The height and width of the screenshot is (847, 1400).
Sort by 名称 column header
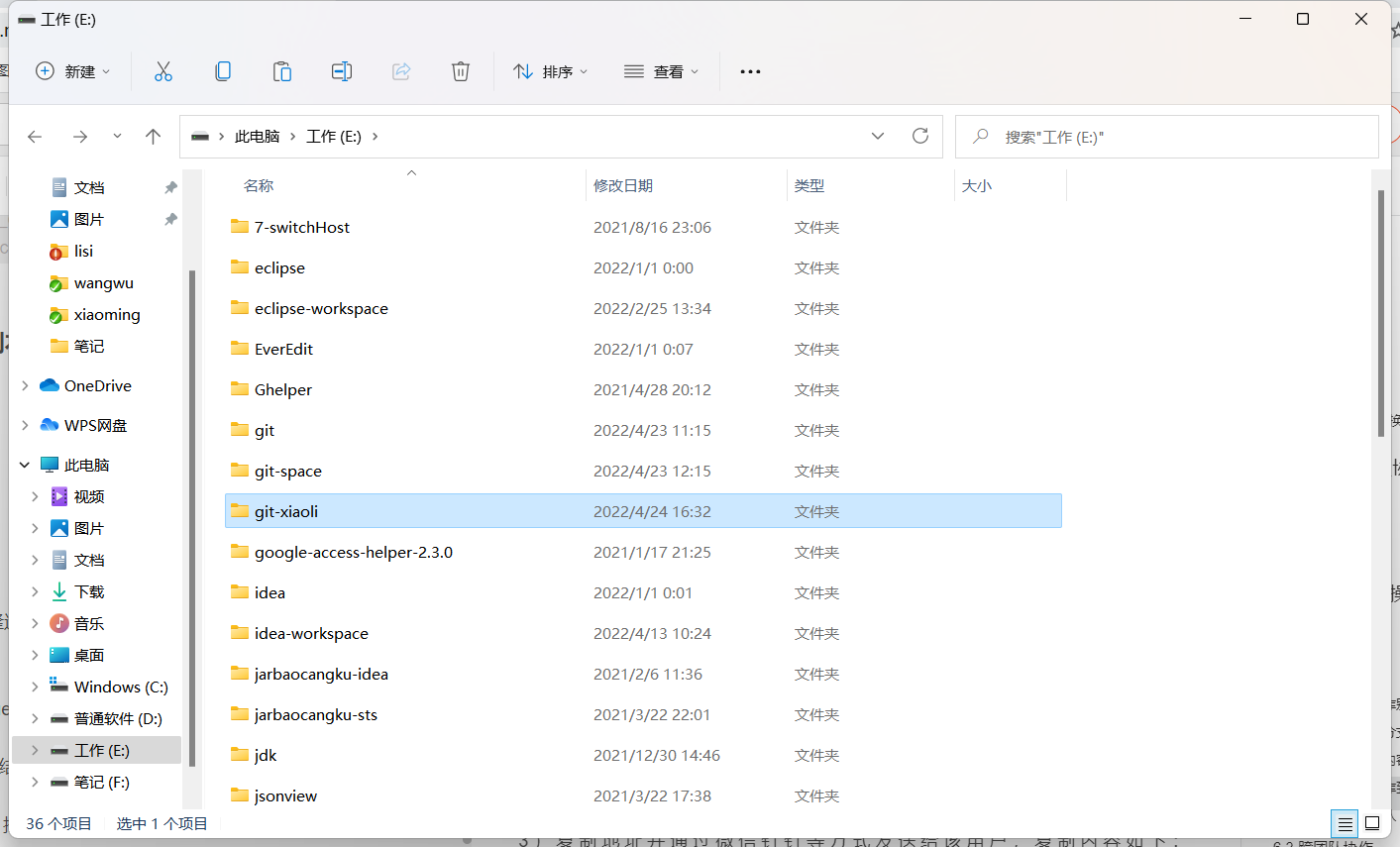point(259,185)
